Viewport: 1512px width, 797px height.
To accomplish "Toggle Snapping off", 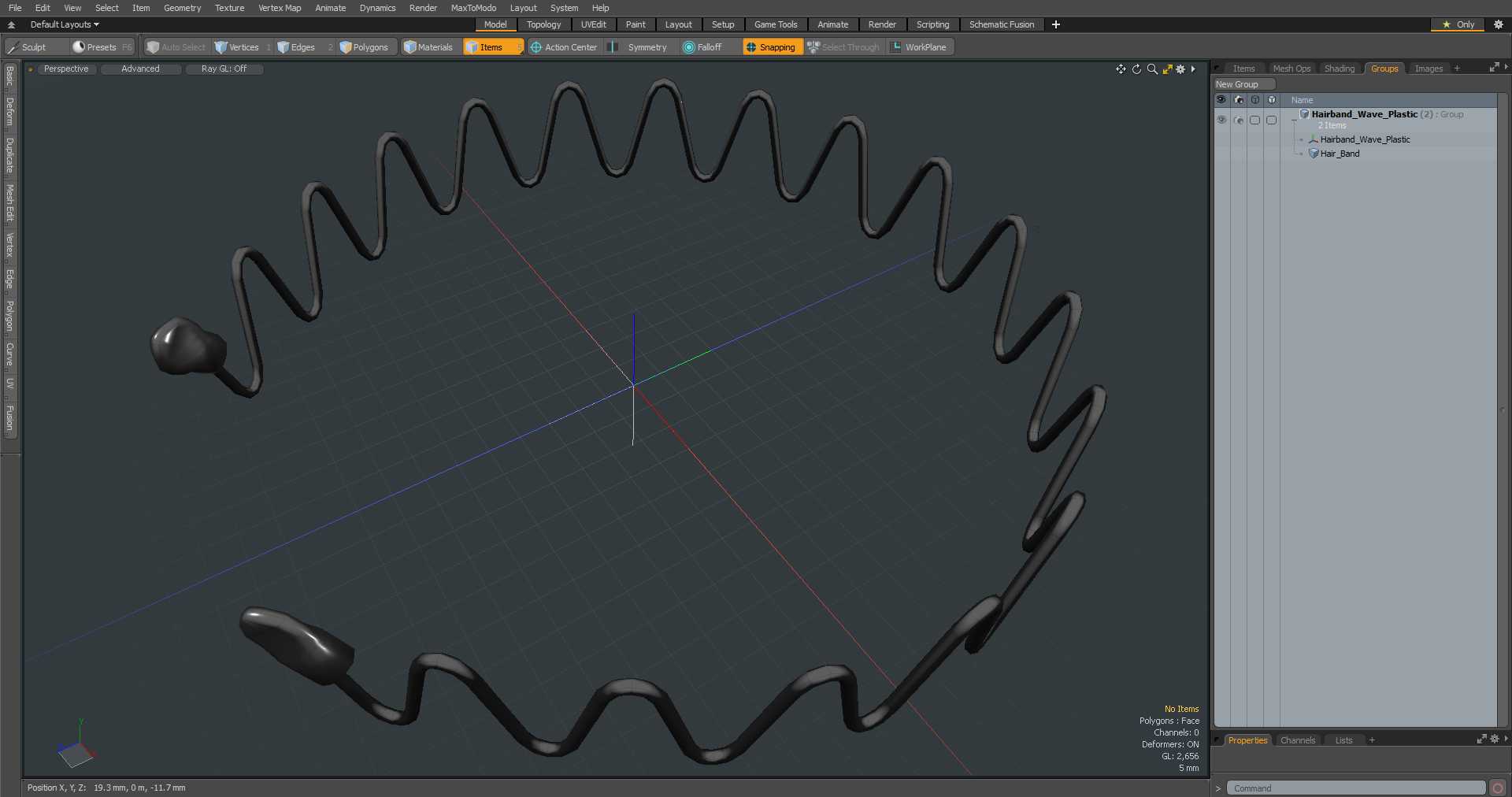I will (x=772, y=47).
